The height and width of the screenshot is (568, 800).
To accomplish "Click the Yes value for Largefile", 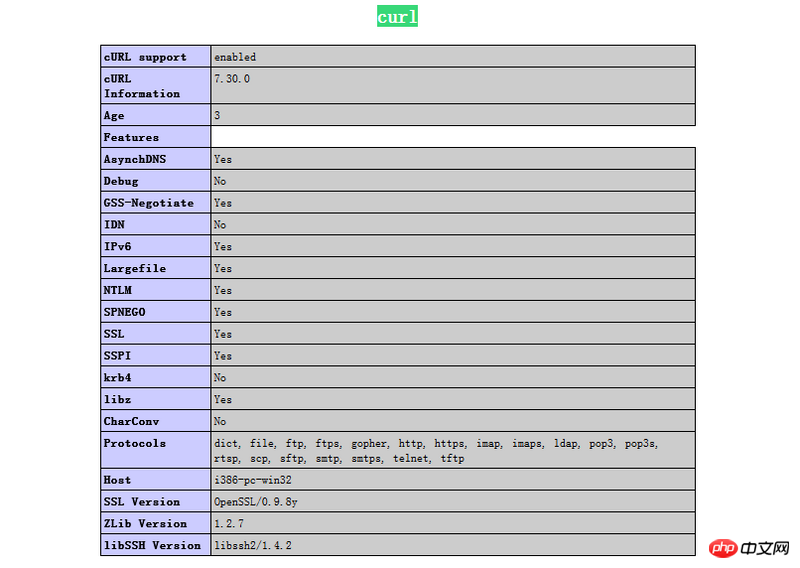I will point(223,268).
